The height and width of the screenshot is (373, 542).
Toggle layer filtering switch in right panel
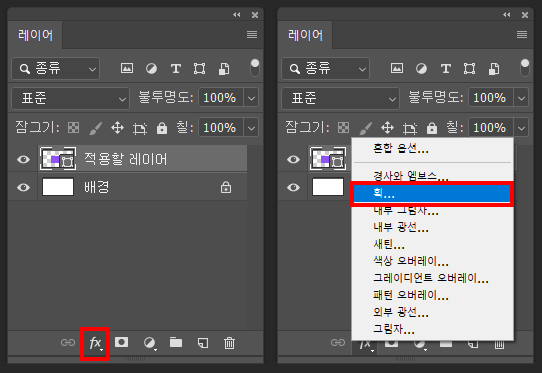click(x=525, y=68)
